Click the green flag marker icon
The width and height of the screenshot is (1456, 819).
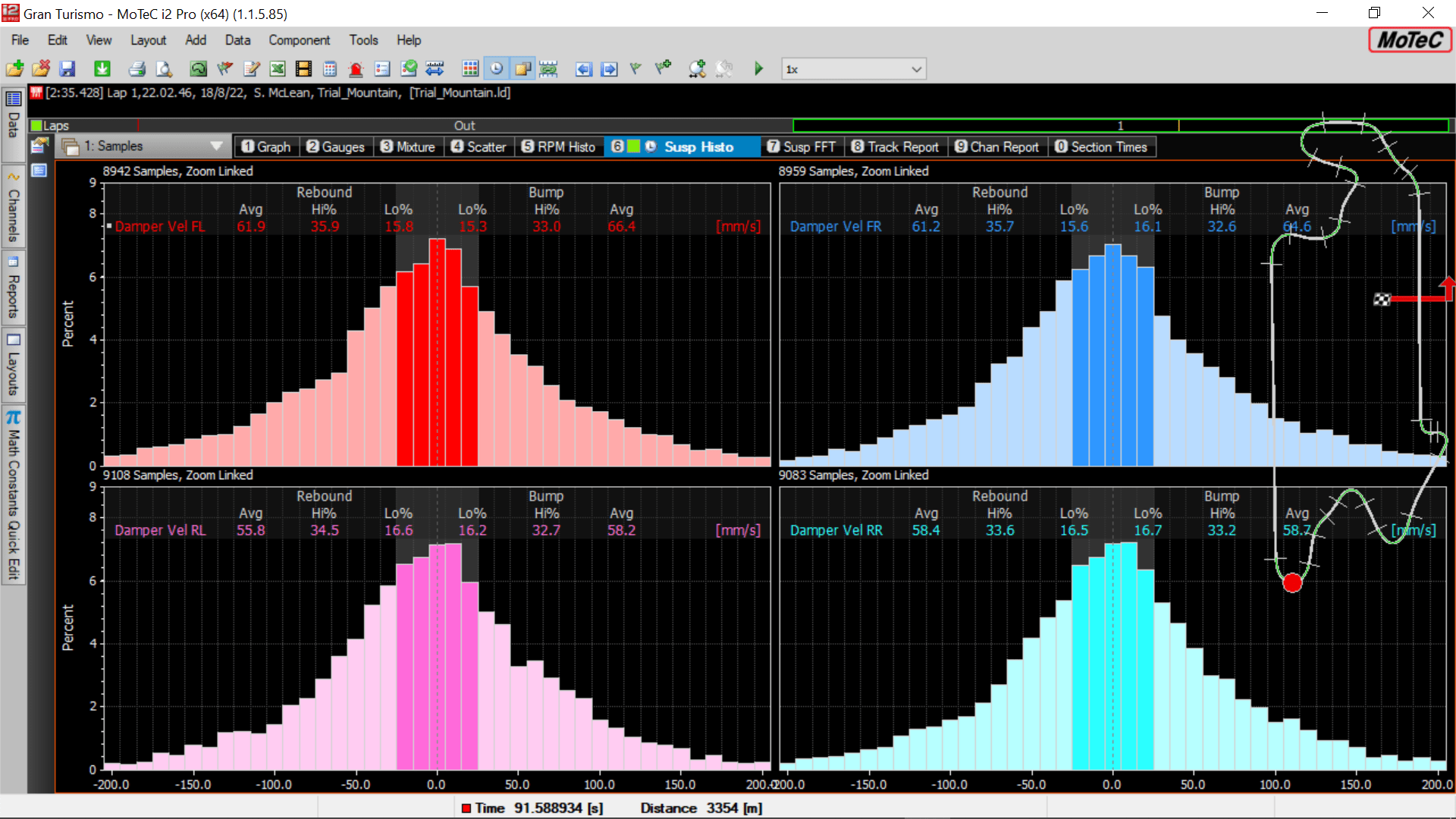click(x=635, y=69)
